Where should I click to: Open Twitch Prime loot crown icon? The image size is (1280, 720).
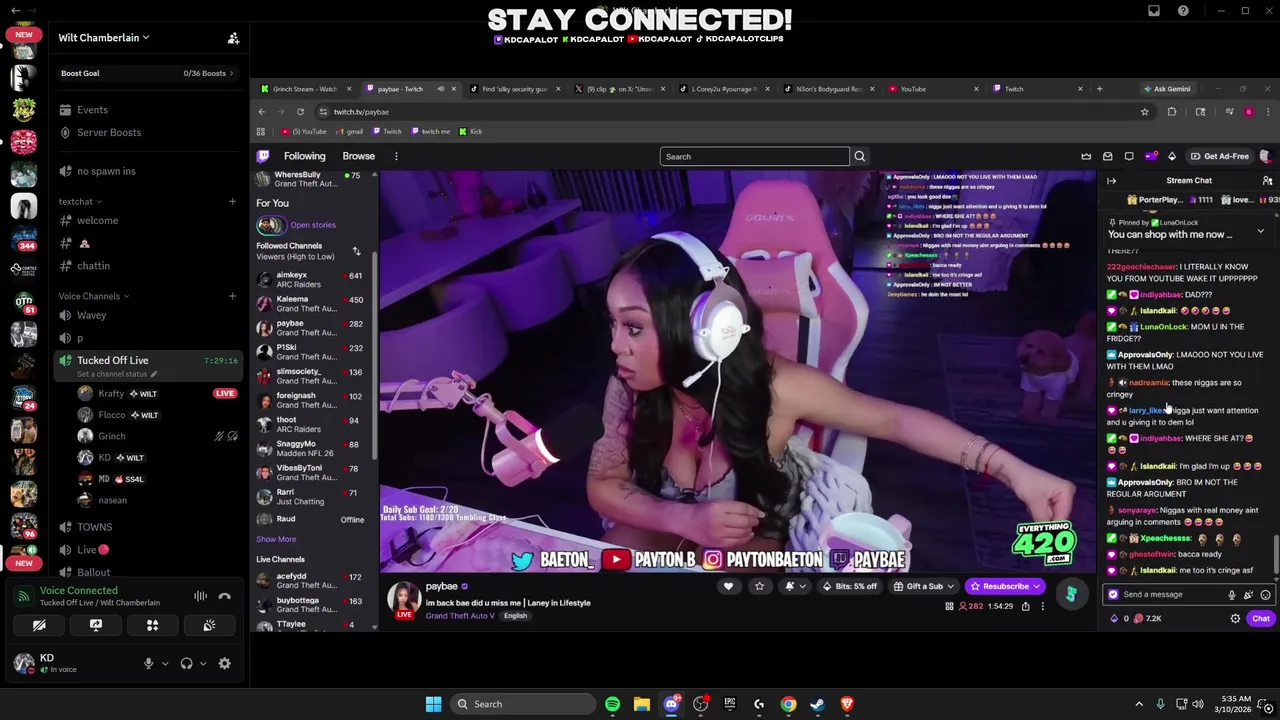1086,156
